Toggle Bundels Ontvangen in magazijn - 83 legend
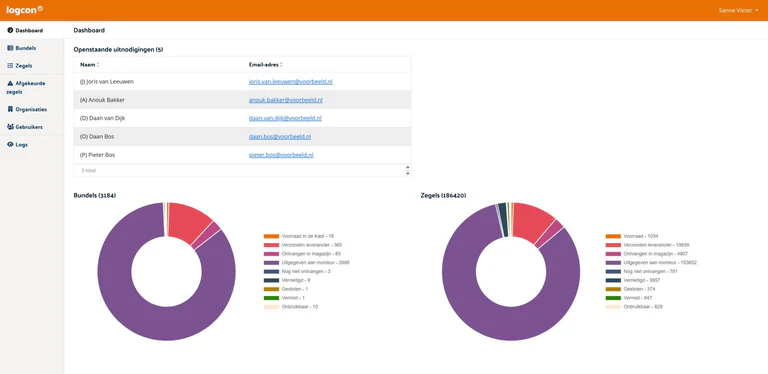Screen dimensions: 768x374 coord(302,254)
